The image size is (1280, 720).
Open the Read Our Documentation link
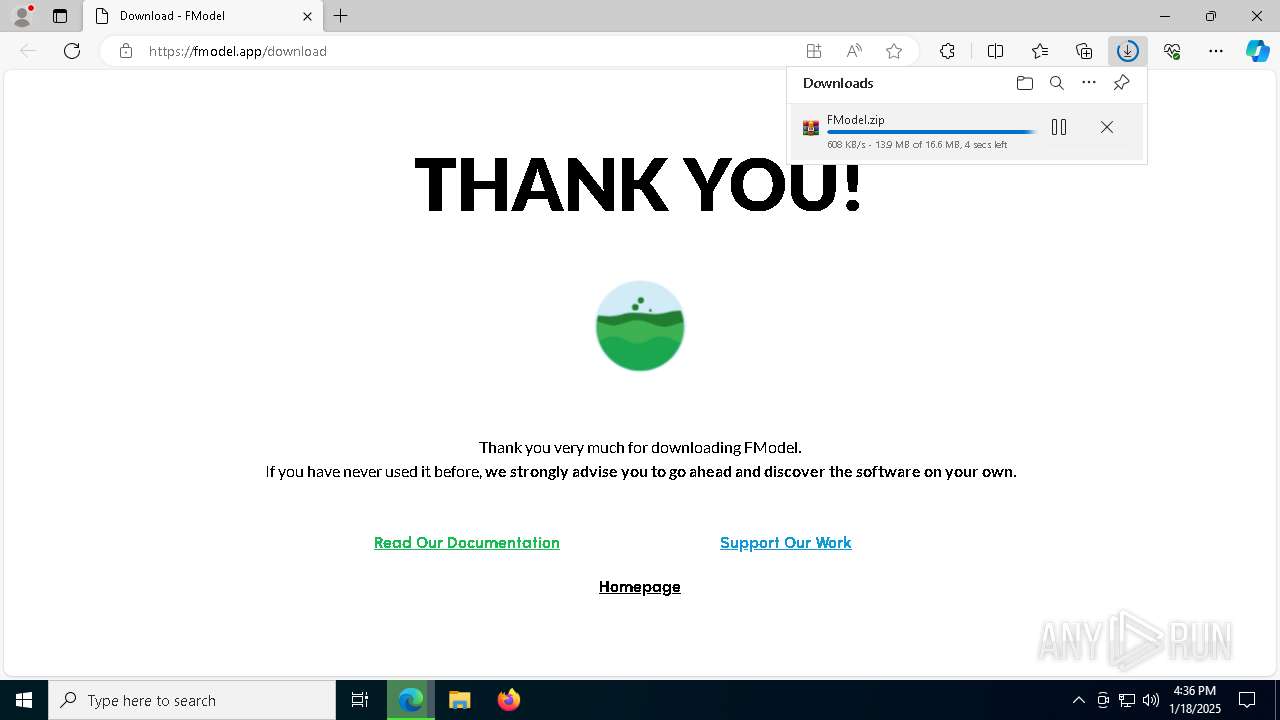click(x=467, y=543)
